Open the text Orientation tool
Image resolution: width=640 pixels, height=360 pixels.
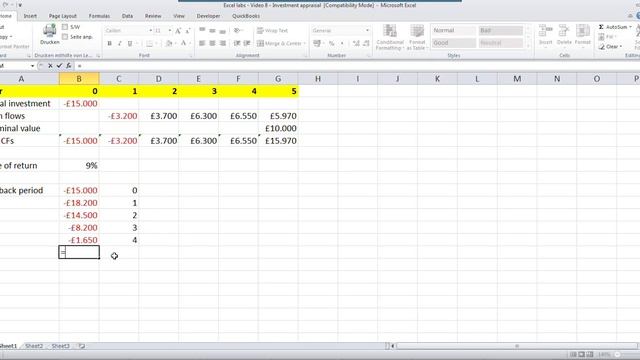coord(237,30)
